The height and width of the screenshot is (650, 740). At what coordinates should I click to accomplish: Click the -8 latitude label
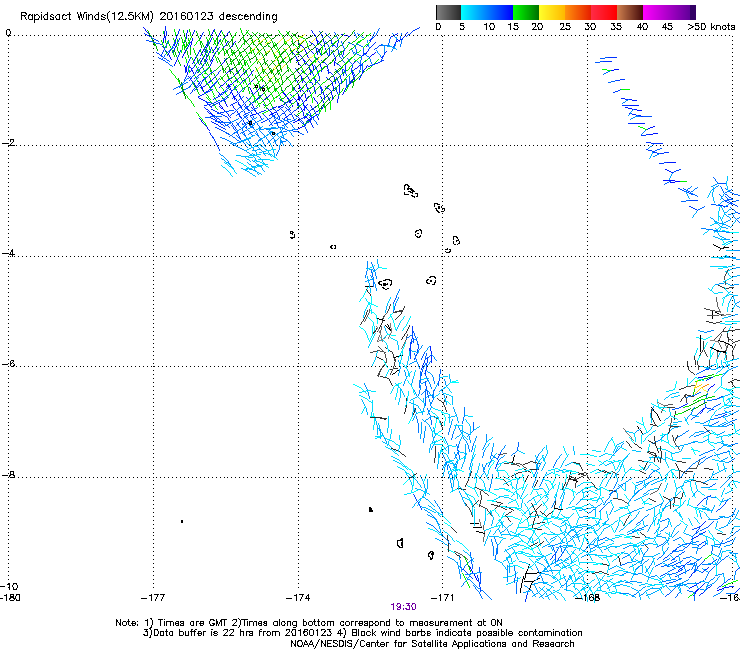click(x=8, y=475)
